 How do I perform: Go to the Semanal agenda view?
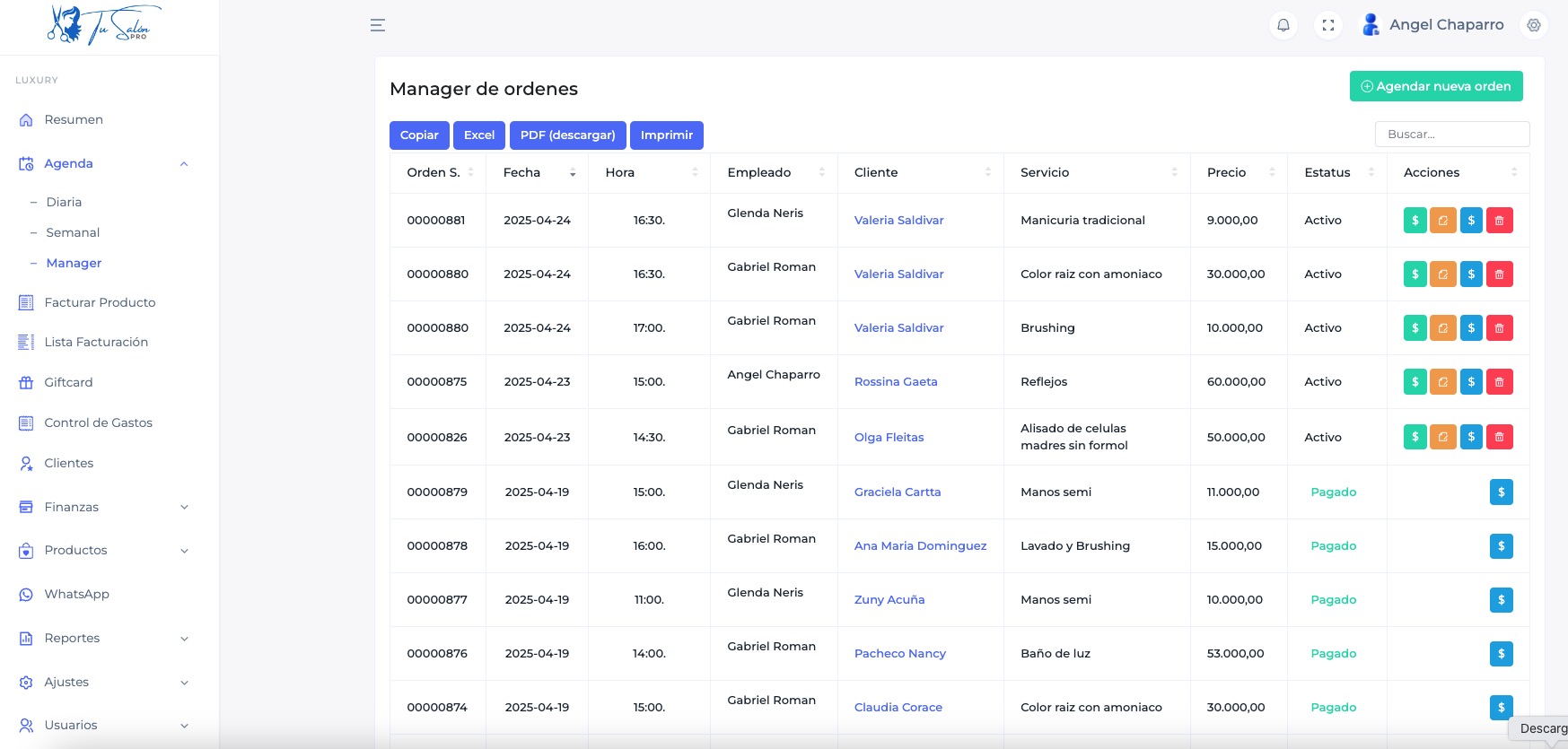click(x=73, y=232)
